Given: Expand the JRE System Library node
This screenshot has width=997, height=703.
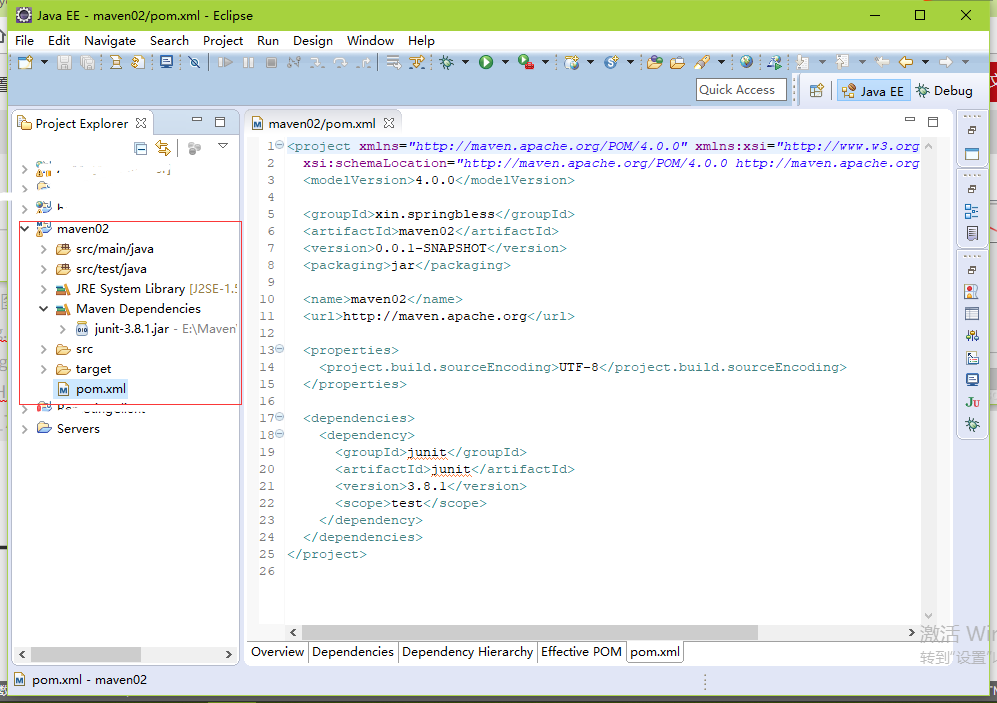Looking at the screenshot, I should tap(44, 289).
